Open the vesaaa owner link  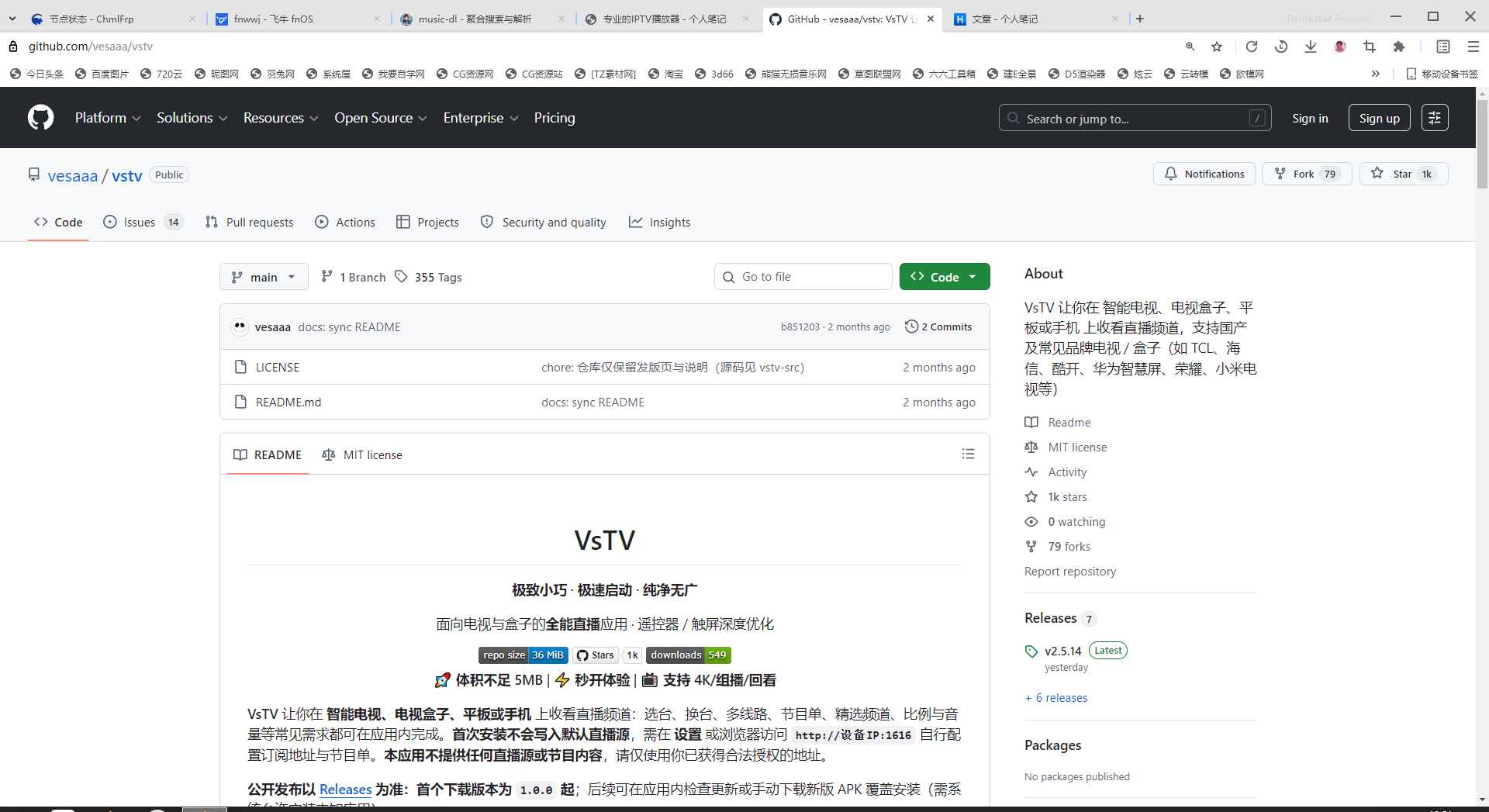click(x=73, y=176)
